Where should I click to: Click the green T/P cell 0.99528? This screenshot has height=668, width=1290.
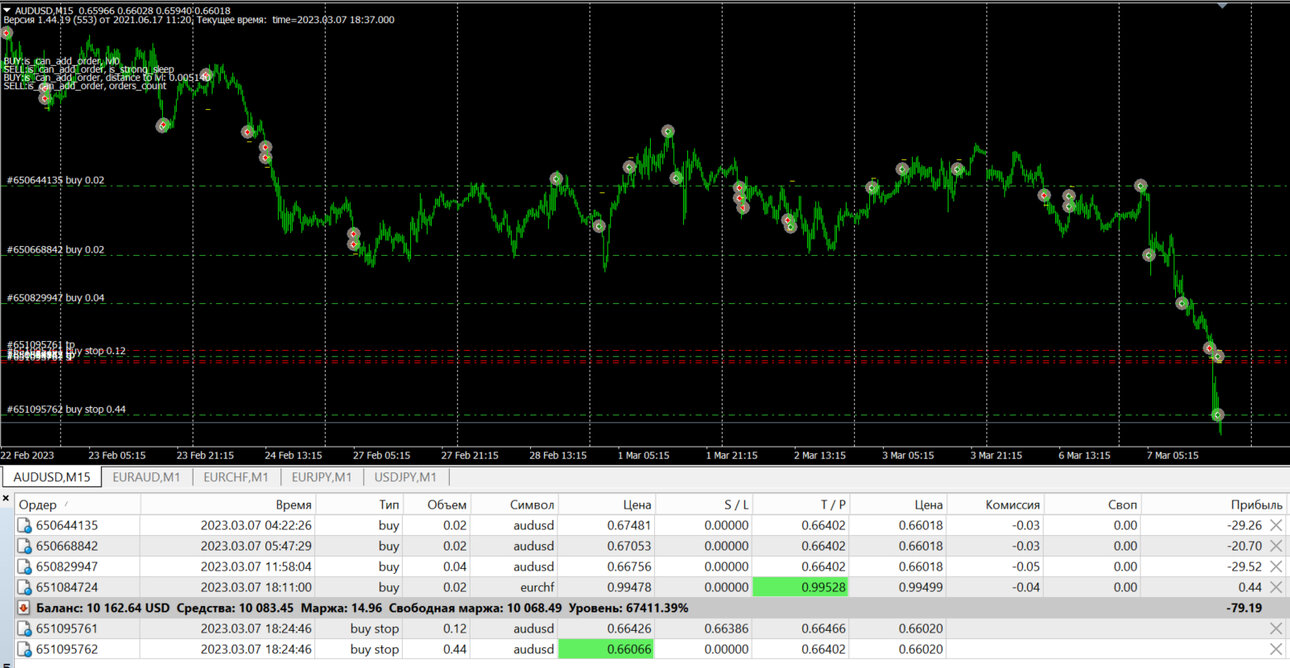pos(800,588)
